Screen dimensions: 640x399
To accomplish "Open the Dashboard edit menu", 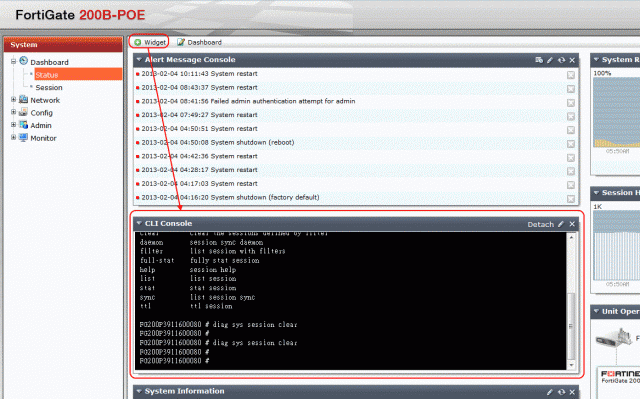I will (200, 42).
